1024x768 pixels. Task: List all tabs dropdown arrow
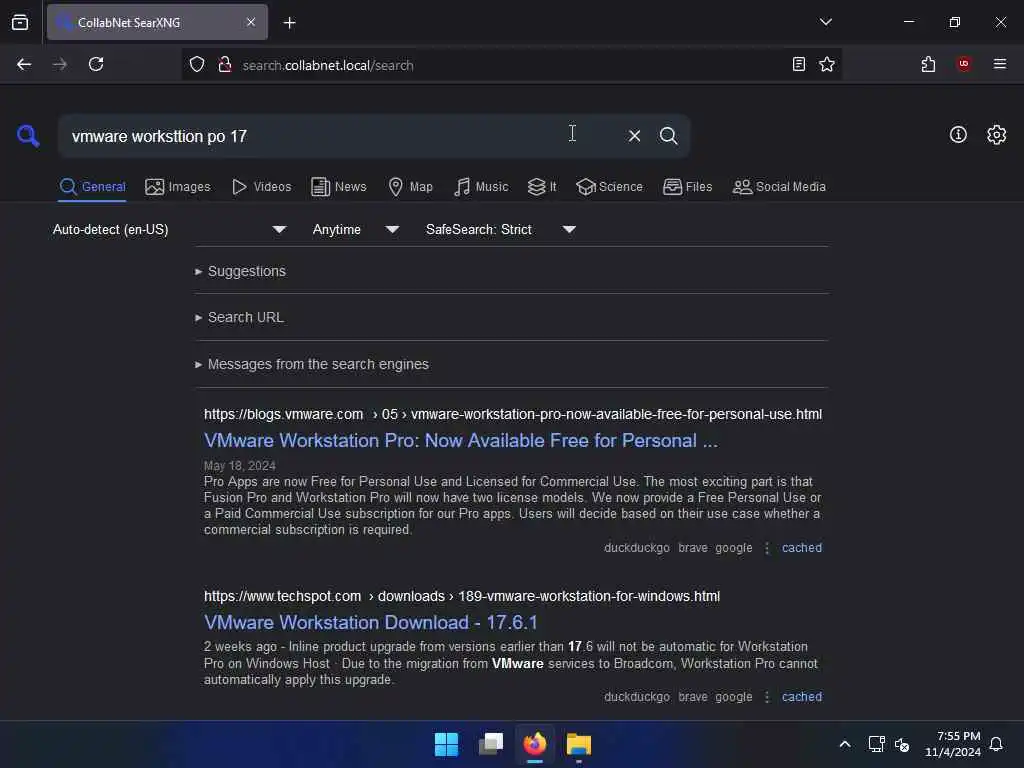coord(825,22)
